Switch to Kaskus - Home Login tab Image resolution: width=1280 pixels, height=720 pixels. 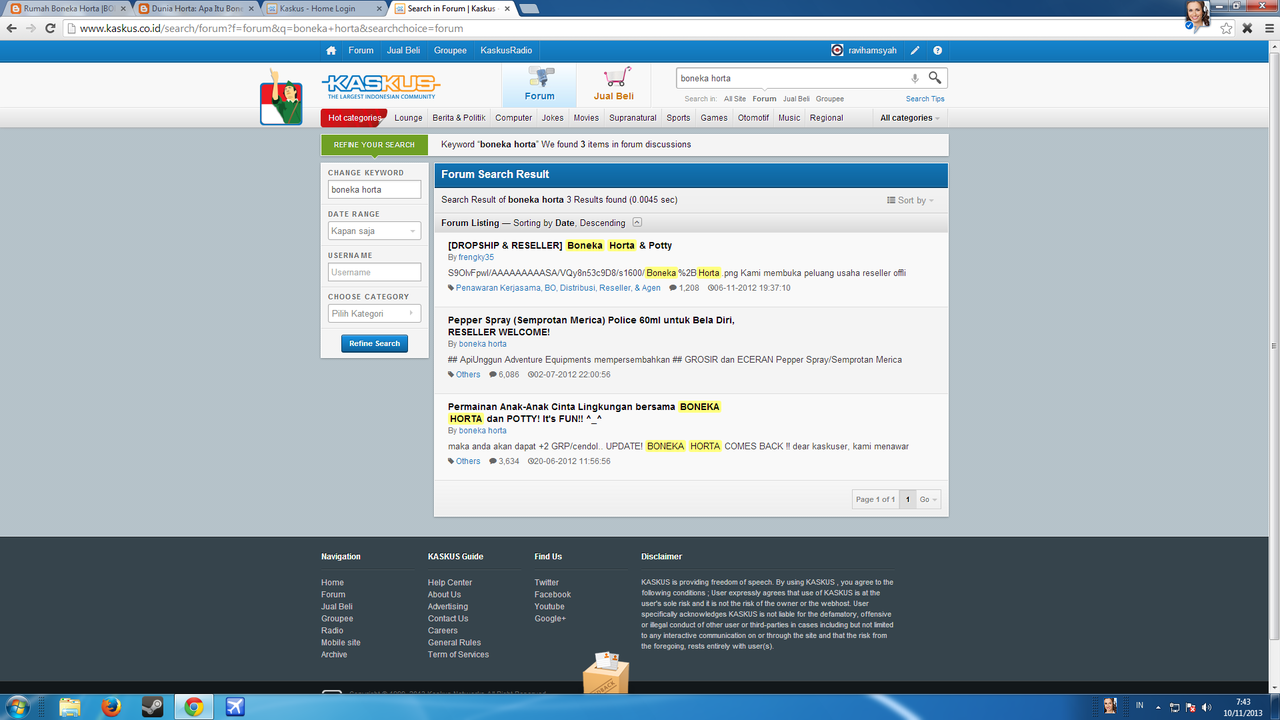click(323, 8)
